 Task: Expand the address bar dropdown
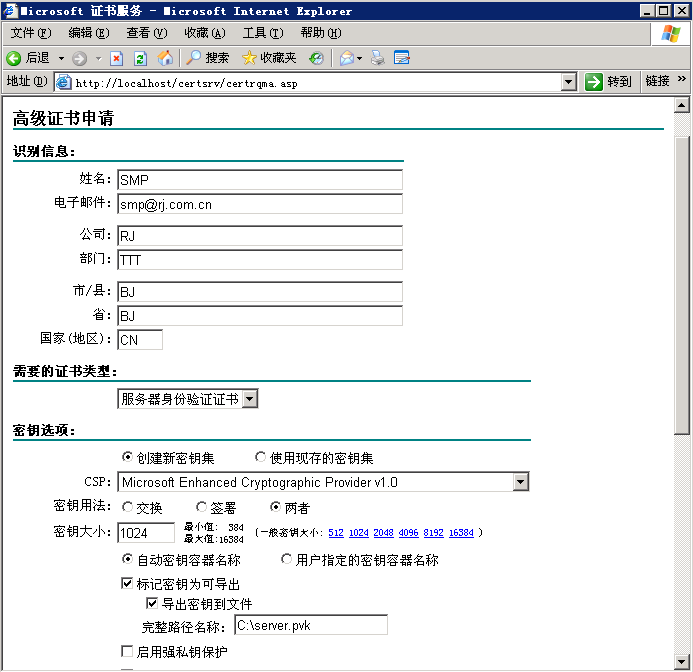click(x=568, y=82)
